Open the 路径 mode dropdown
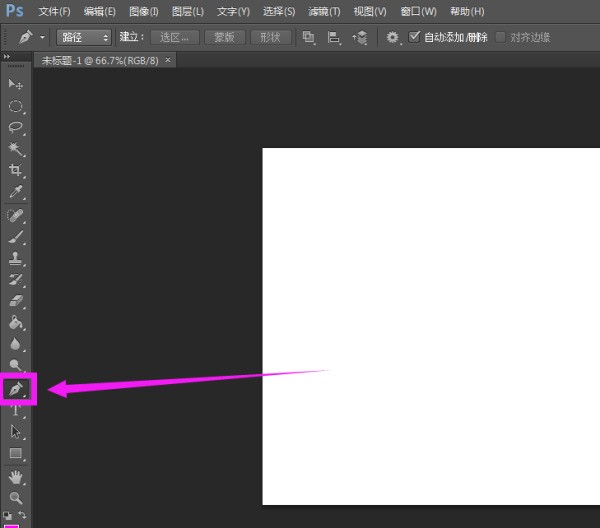 coord(84,37)
